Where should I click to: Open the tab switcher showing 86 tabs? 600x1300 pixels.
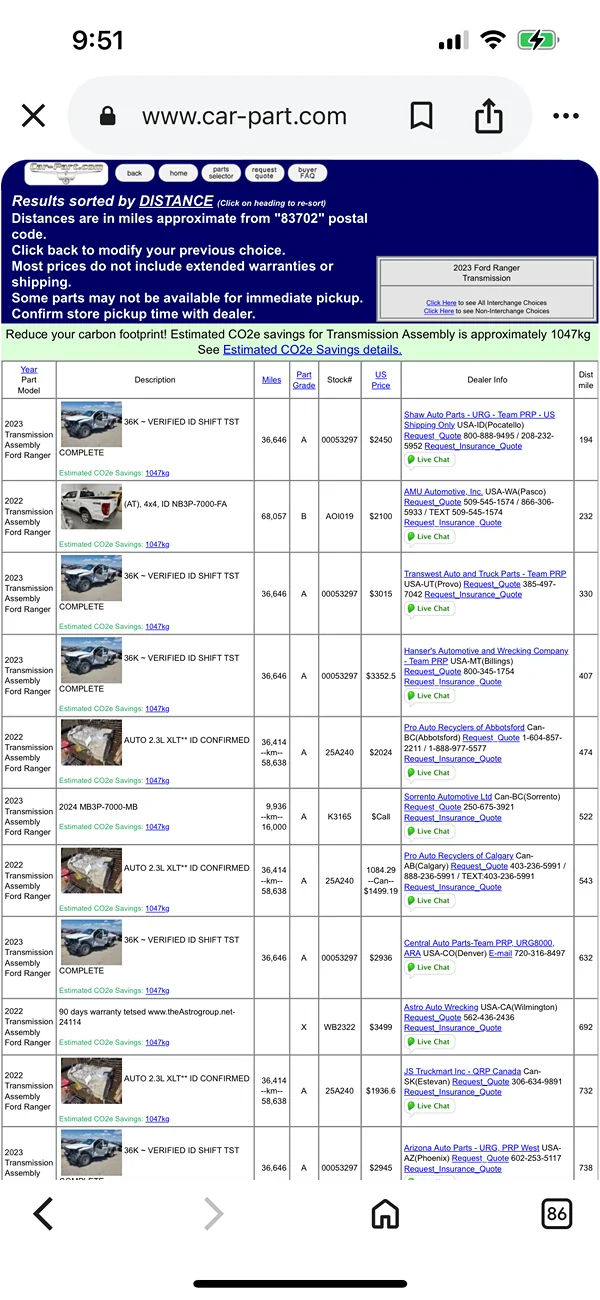point(557,1214)
